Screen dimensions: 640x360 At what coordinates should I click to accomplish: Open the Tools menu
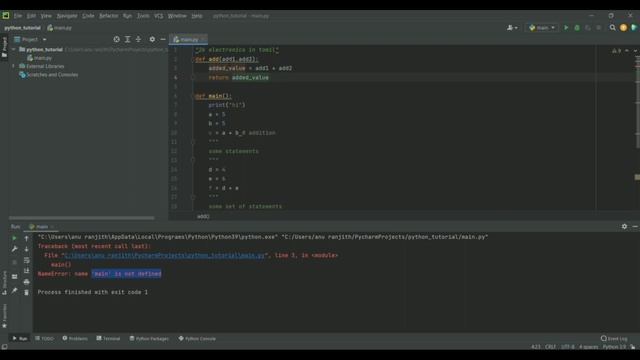(x=143, y=16)
